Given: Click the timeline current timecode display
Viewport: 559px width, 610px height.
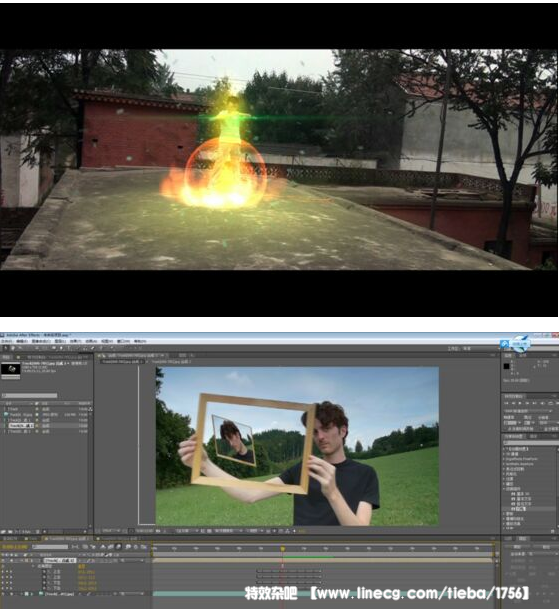Looking at the screenshot, I should (x=14, y=547).
